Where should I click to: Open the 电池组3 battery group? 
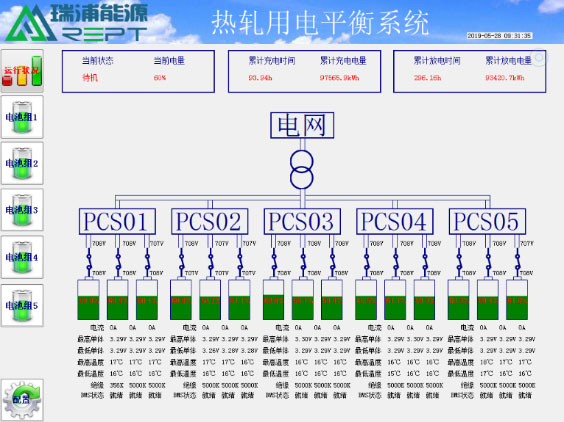22,210
